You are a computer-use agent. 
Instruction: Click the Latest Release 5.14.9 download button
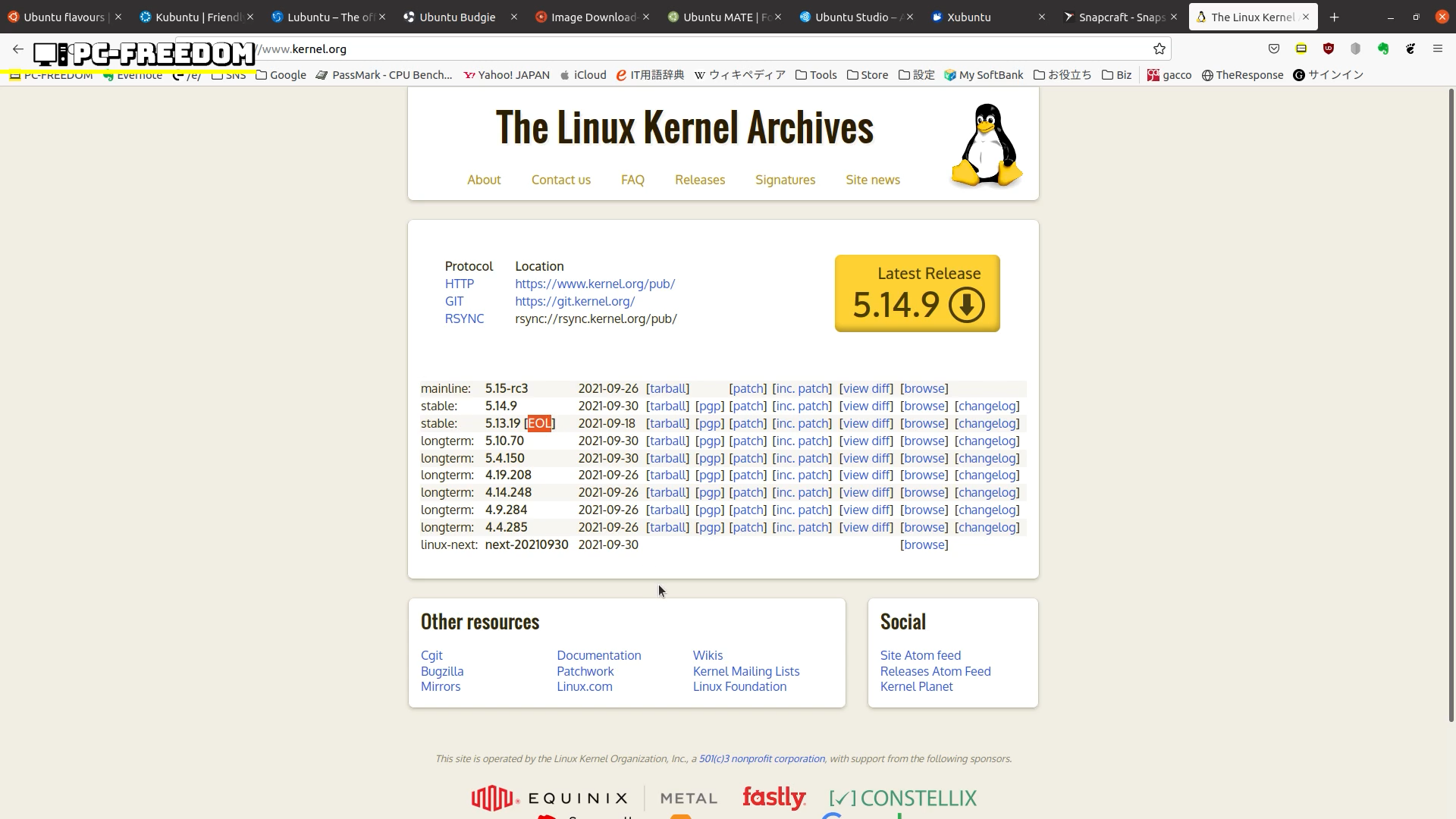click(x=917, y=293)
